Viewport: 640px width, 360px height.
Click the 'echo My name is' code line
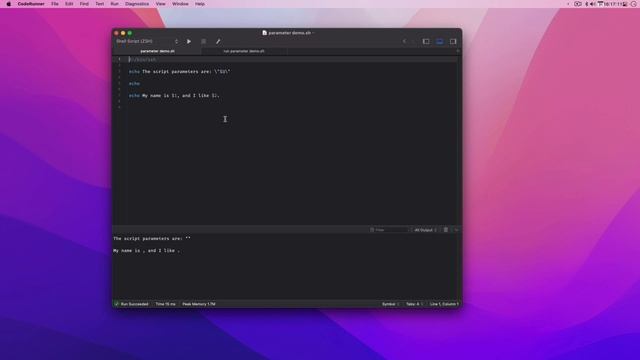(x=174, y=96)
